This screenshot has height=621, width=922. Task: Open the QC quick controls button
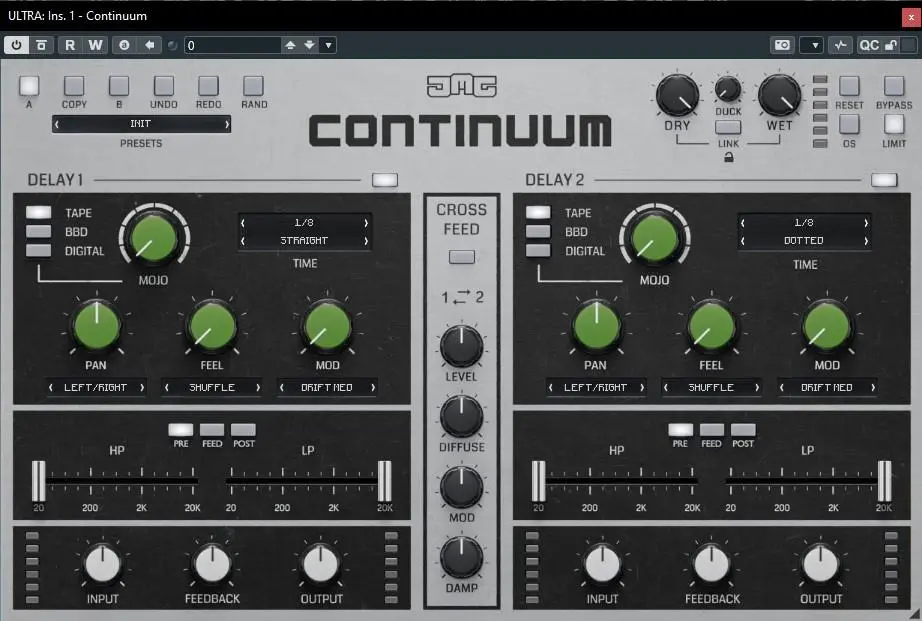(x=868, y=45)
